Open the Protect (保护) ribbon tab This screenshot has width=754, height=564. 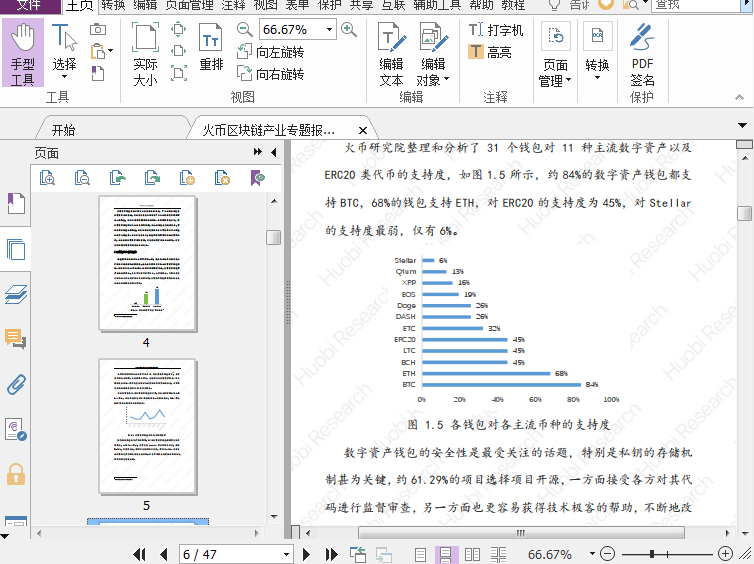tap(330, 5)
